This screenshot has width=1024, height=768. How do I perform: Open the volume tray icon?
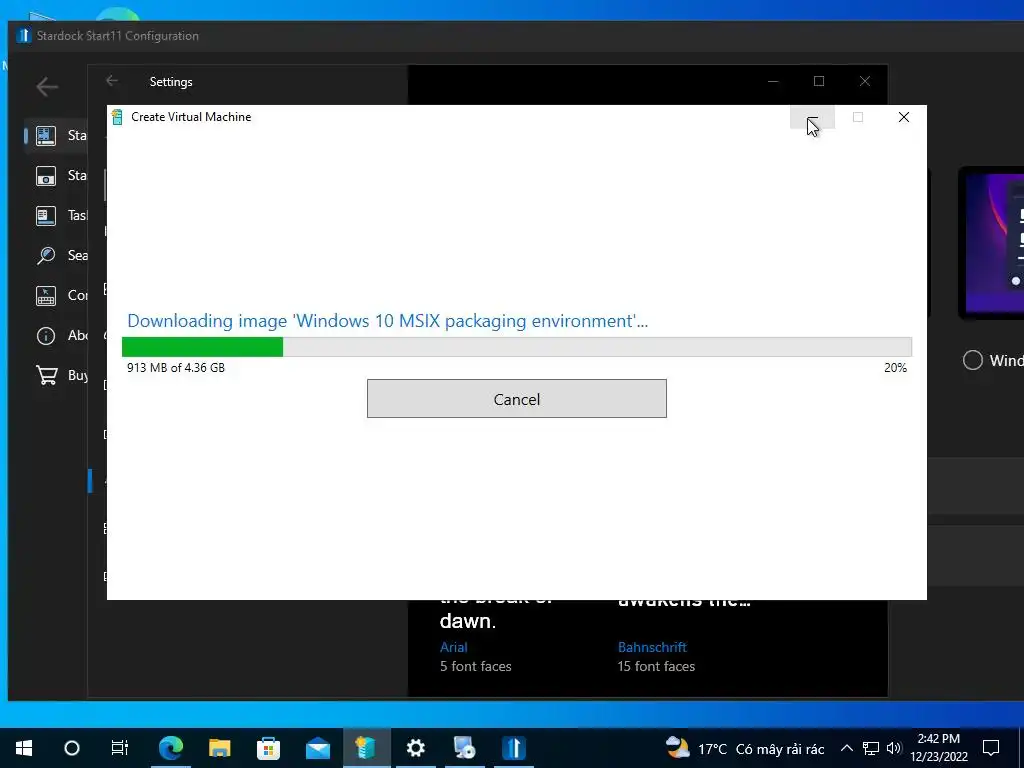pos(894,748)
